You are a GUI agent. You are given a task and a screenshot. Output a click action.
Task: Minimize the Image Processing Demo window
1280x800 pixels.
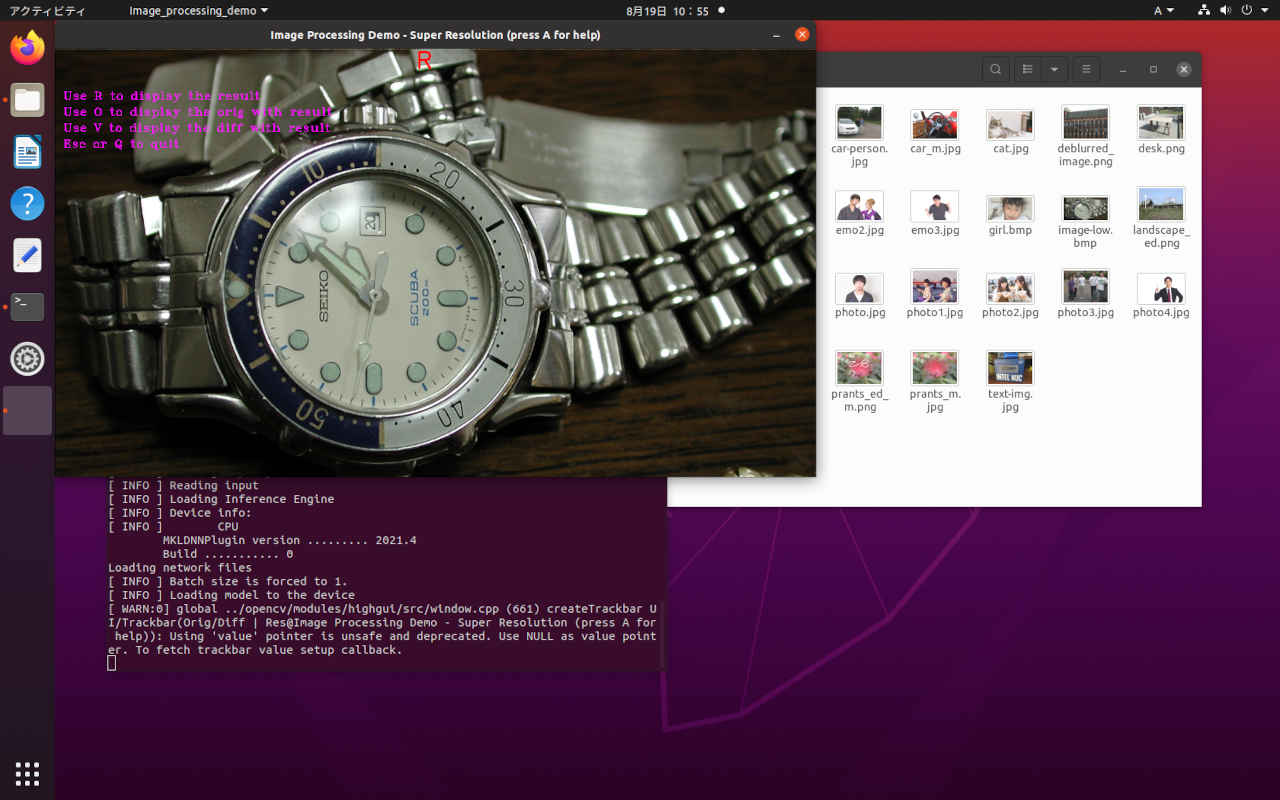click(776, 34)
